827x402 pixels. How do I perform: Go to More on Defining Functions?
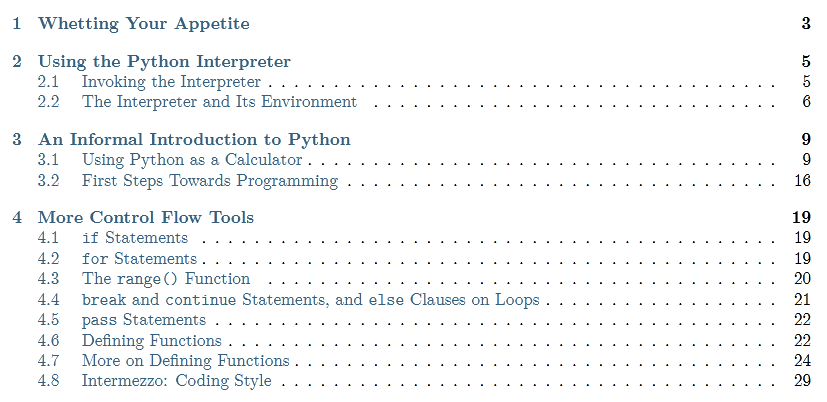185,360
